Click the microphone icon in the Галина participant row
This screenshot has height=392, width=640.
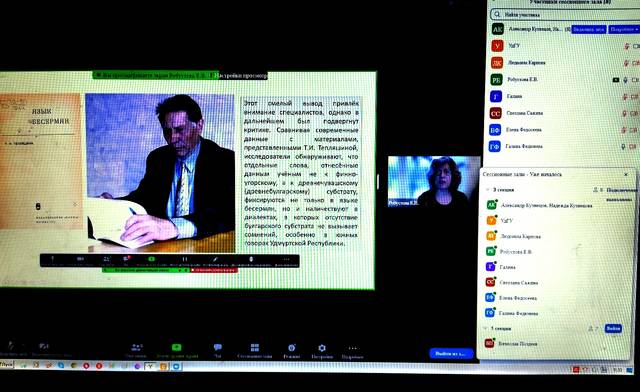(x=625, y=97)
